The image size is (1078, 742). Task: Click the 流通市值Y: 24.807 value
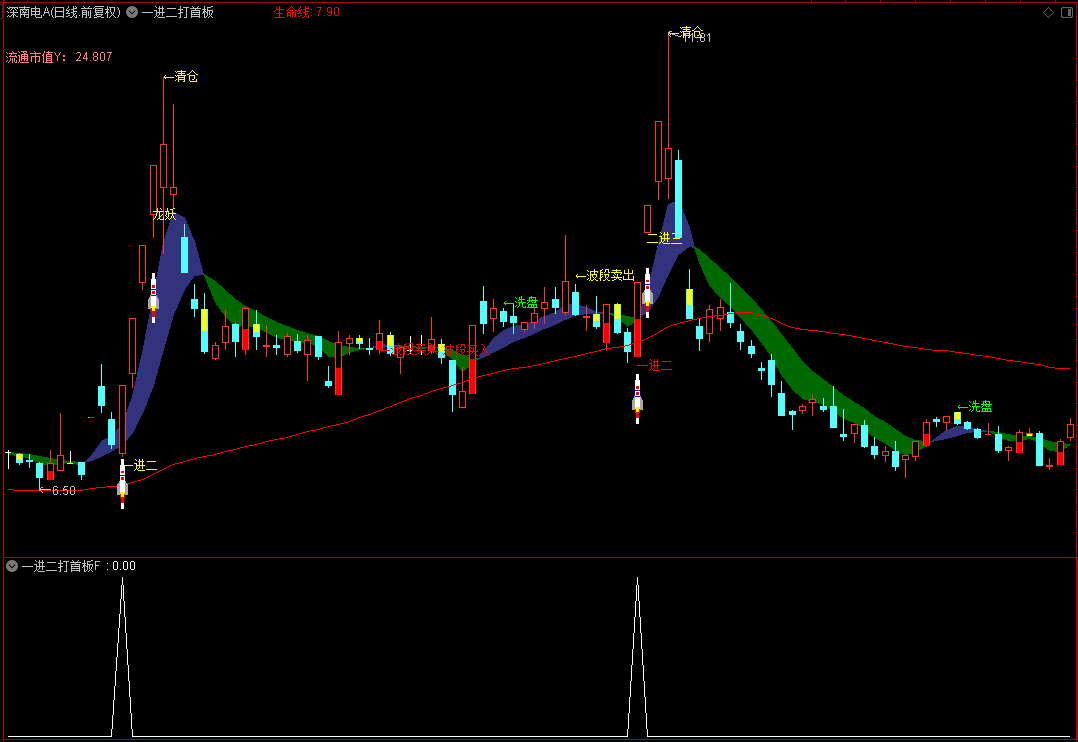coord(58,57)
